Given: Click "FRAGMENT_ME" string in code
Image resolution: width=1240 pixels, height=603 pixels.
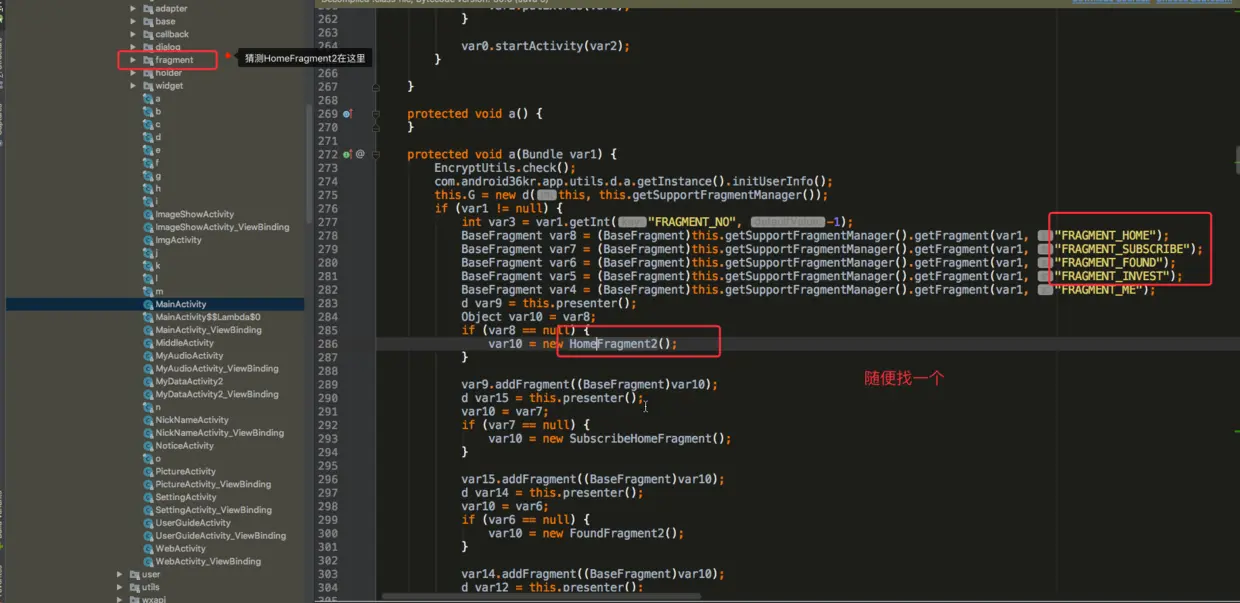Looking at the screenshot, I should (x=1097, y=289).
